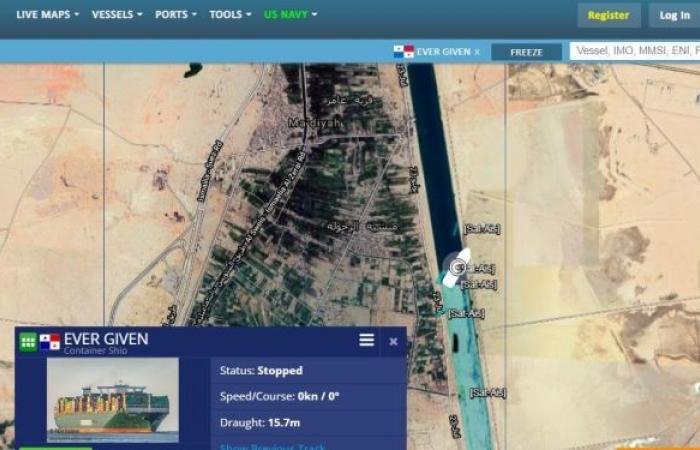The image size is (700, 450).
Task: Click the small dark vessel marker in canal
Action: pos(455,343)
